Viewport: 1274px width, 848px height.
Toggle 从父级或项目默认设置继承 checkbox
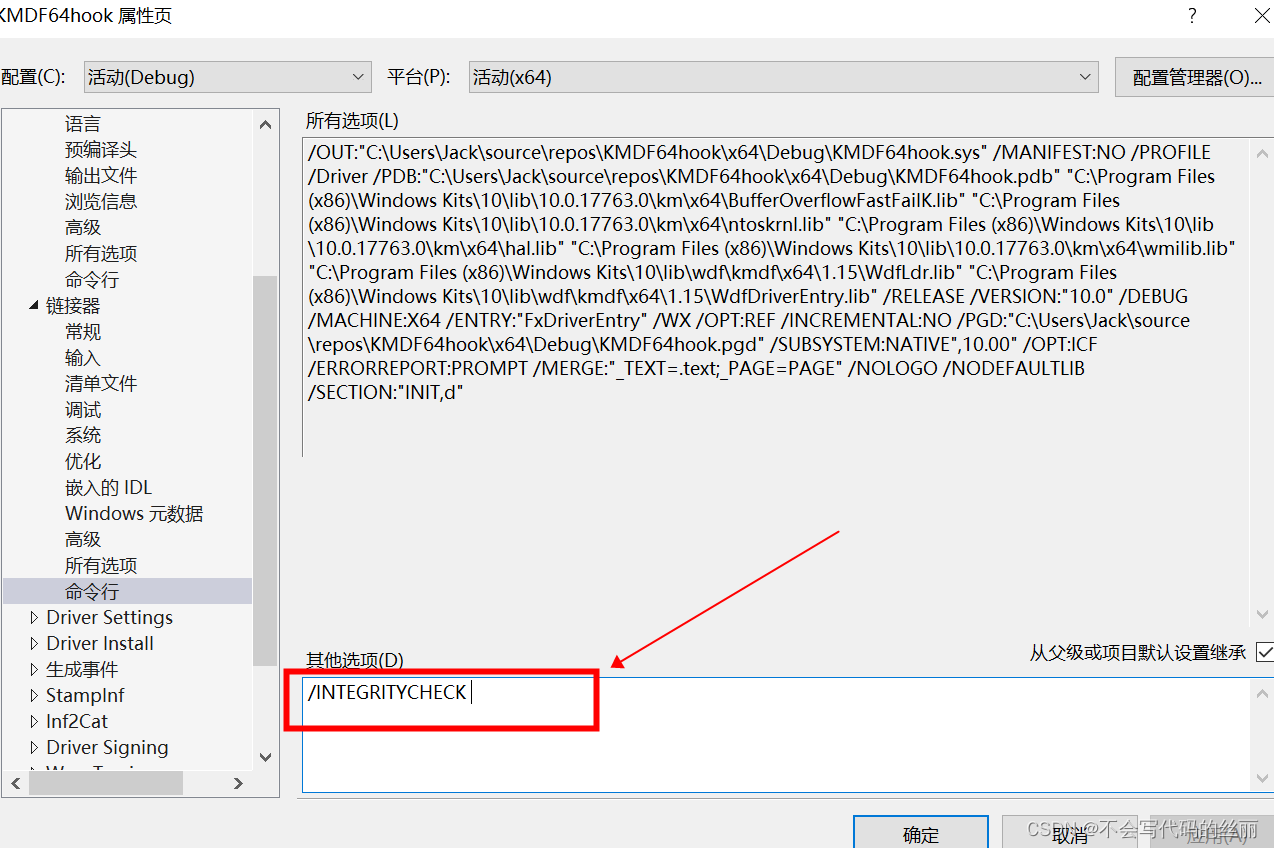coord(1264,652)
